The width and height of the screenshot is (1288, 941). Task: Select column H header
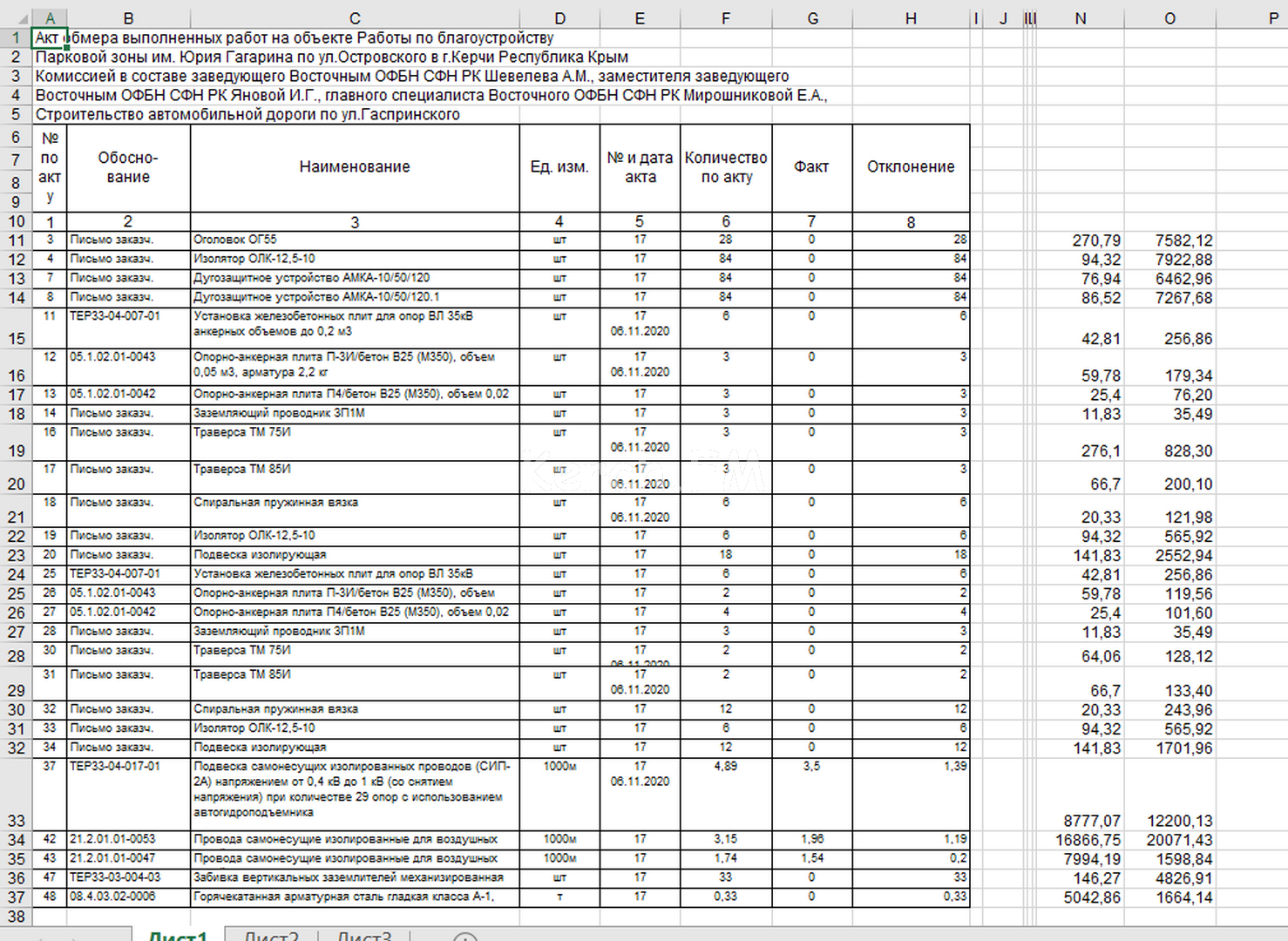[911, 18]
